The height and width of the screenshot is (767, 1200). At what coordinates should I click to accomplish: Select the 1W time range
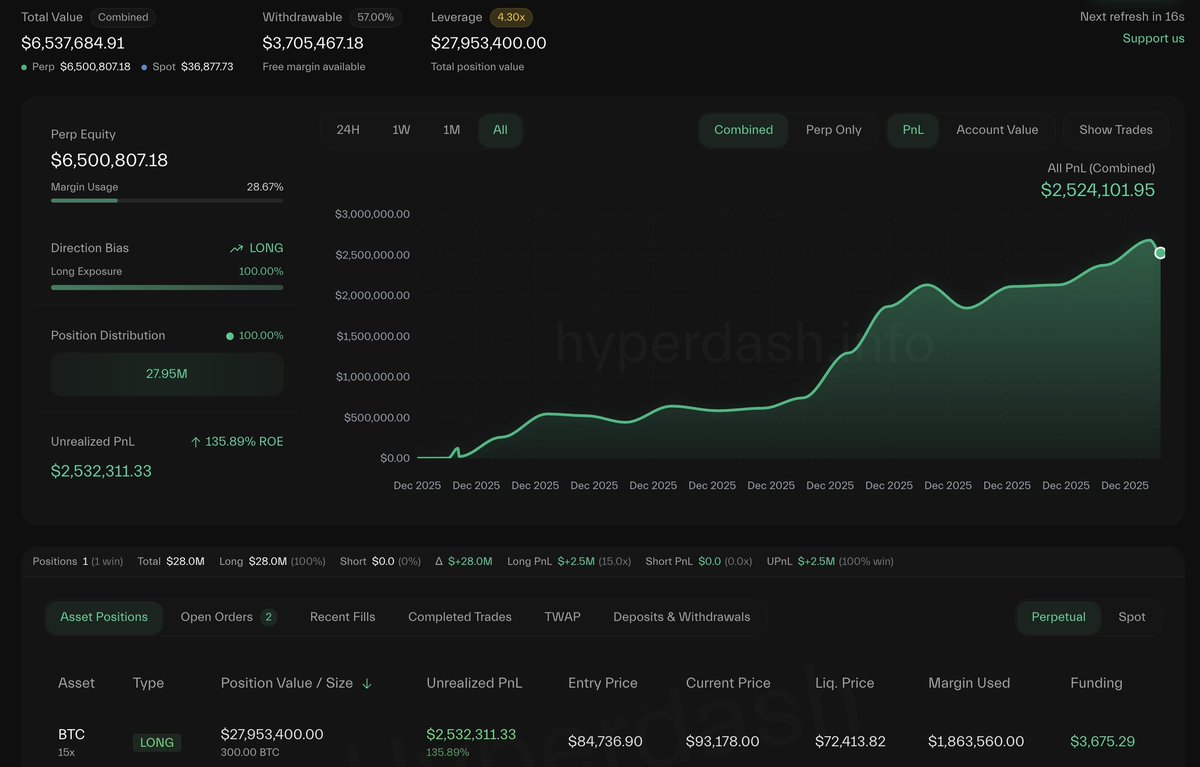coord(401,130)
